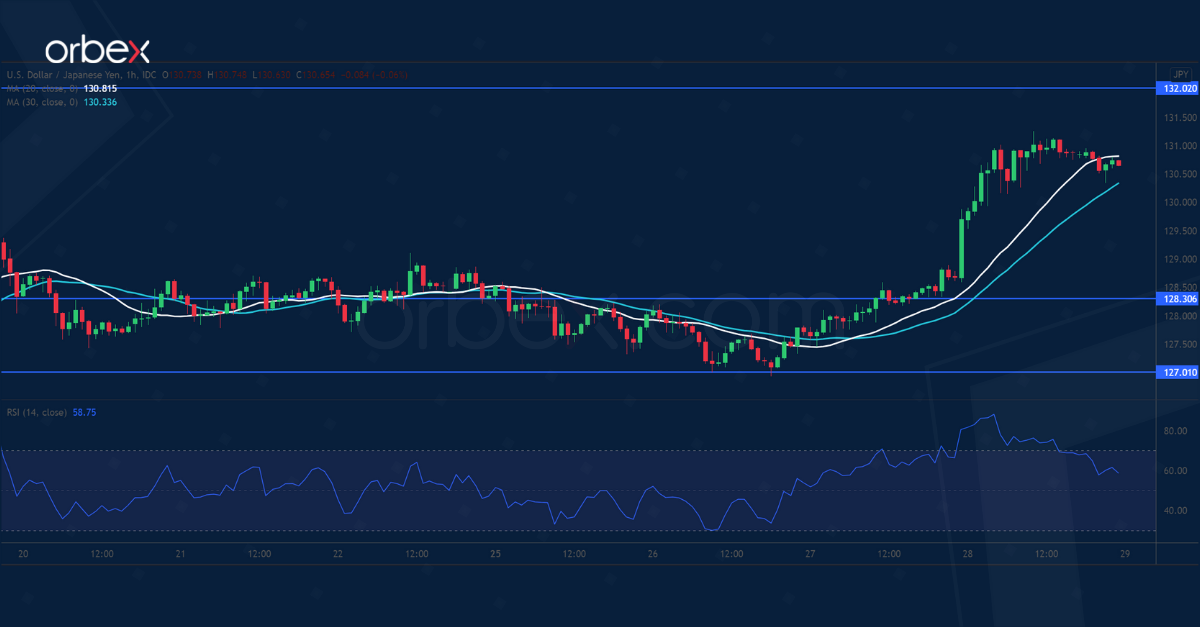Click the 1h timeframe label
The image size is (1200, 627).
tap(130, 74)
